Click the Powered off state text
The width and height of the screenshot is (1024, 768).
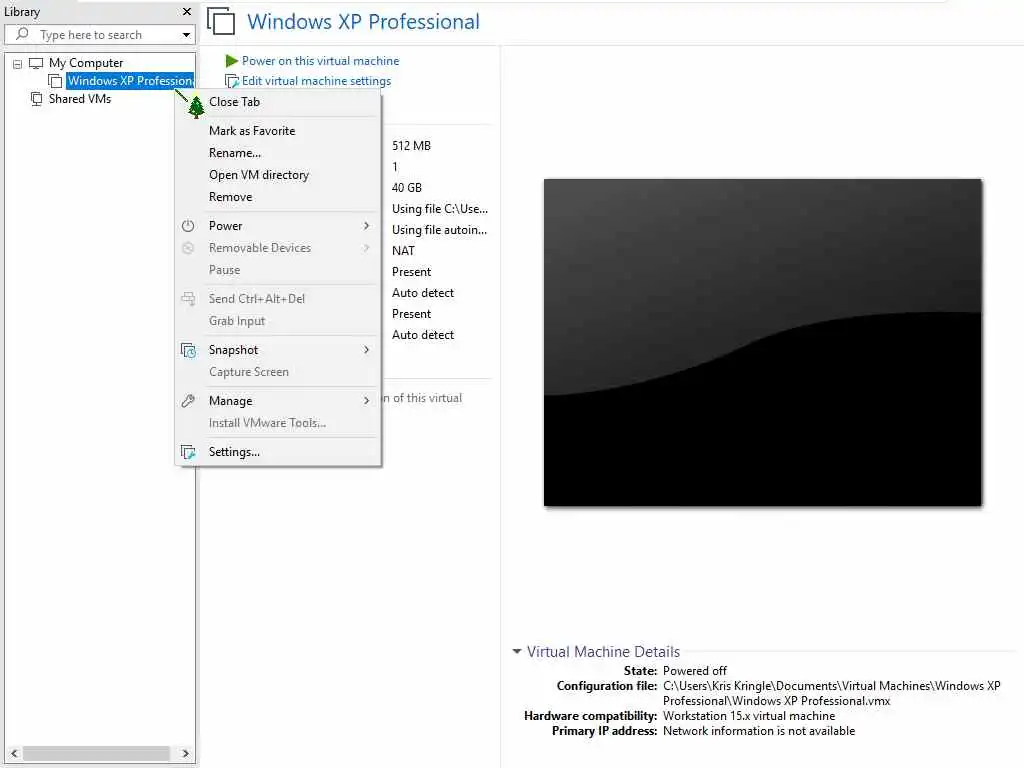[x=695, y=671]
